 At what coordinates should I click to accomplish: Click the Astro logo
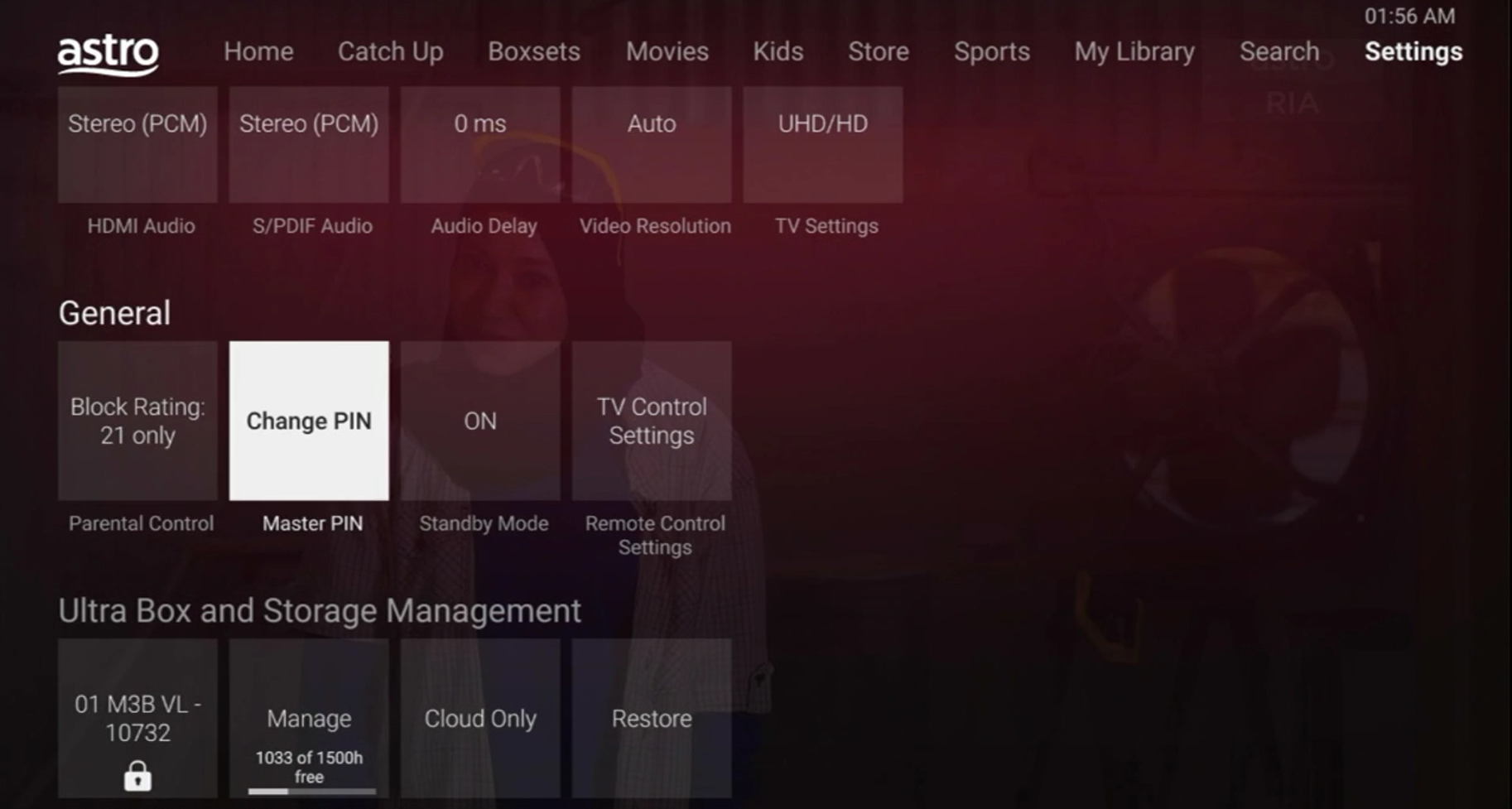(108, 55)
